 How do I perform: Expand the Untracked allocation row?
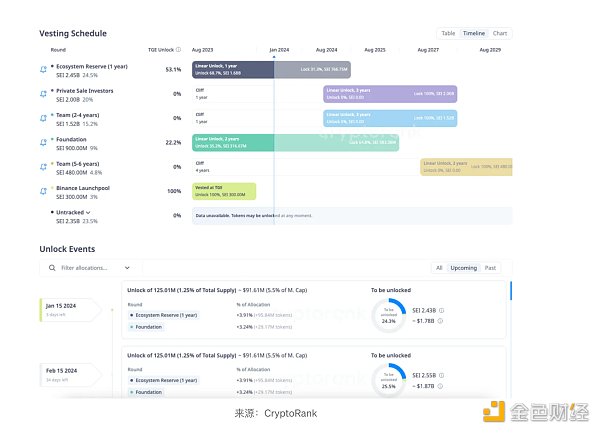click(88, 213)
